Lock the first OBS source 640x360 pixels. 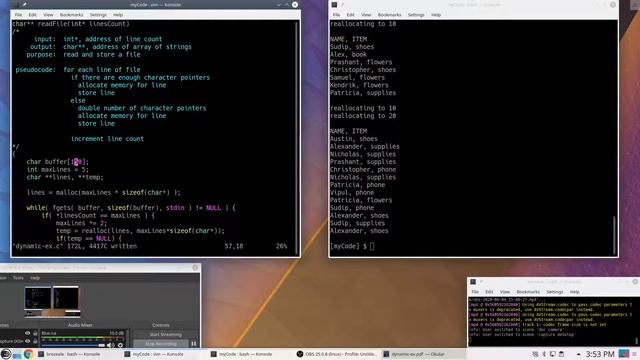click(35, 333)
